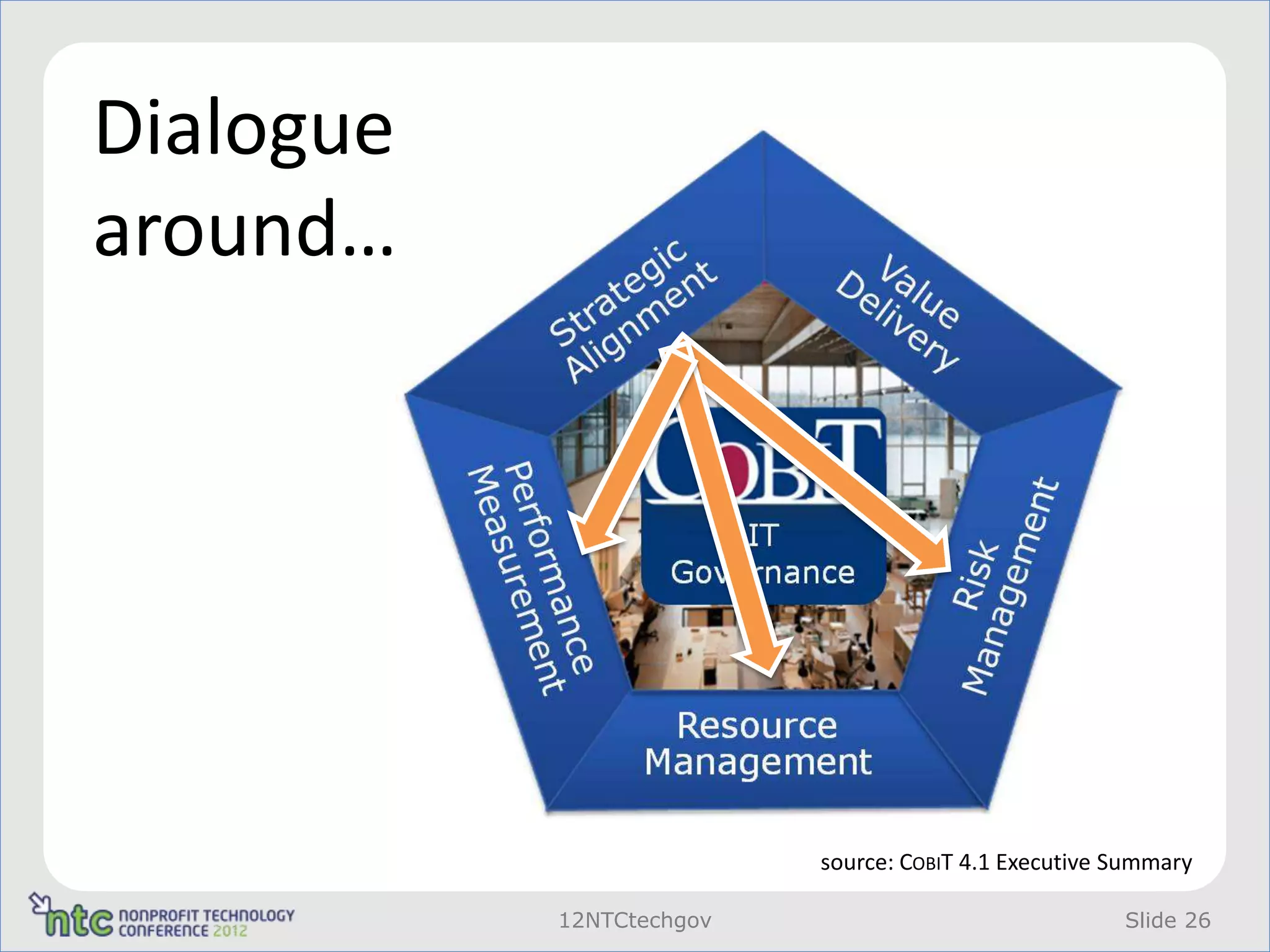The width and height of the screenshot is (1270, 952).
Task: Click the 'IT Governance' label
Action: [x=763, y=555]
